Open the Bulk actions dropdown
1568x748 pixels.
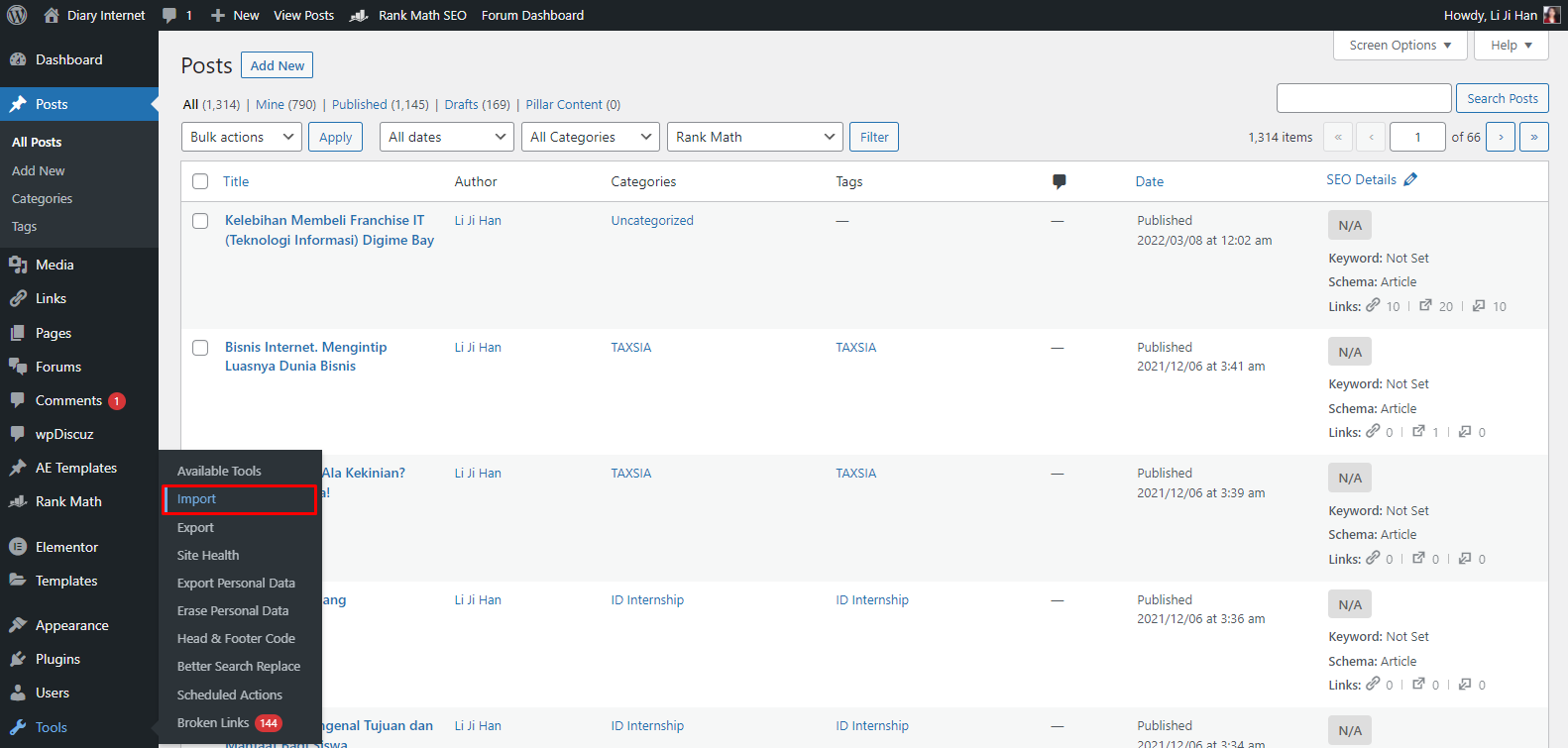pos(242,137)
